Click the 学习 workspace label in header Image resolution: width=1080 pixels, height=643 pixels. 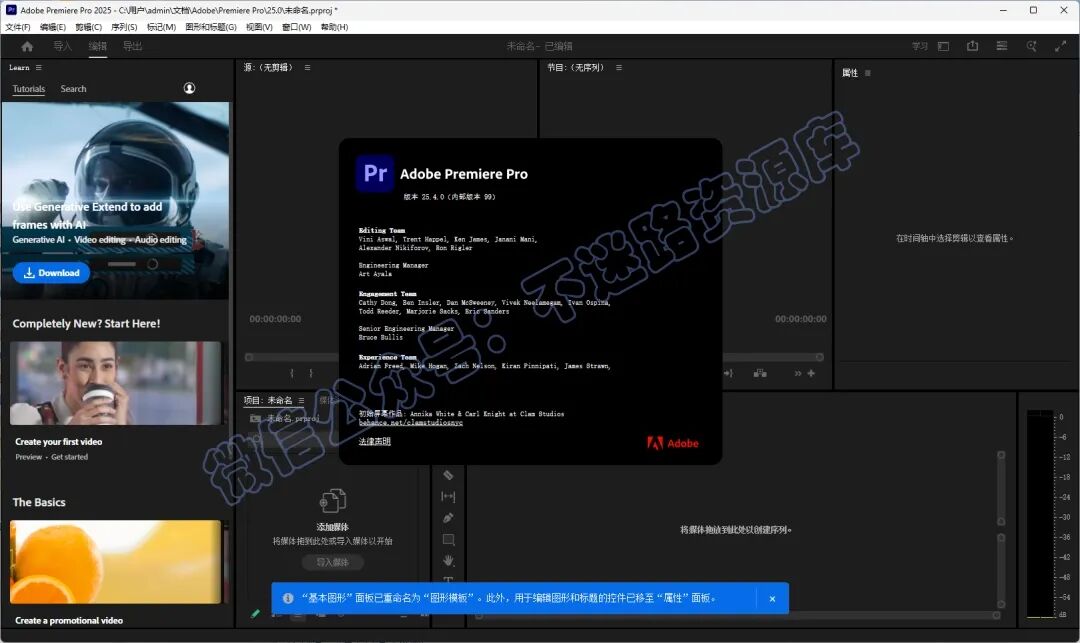pos(920,46)
